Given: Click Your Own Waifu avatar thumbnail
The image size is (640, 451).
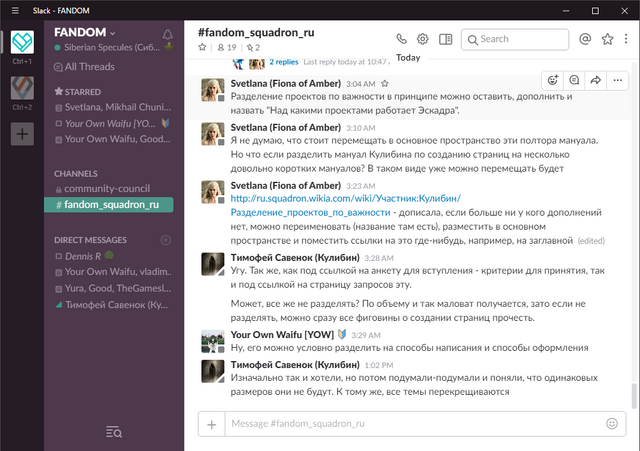Looking at the screenshot, I should (x=213, y=341).
